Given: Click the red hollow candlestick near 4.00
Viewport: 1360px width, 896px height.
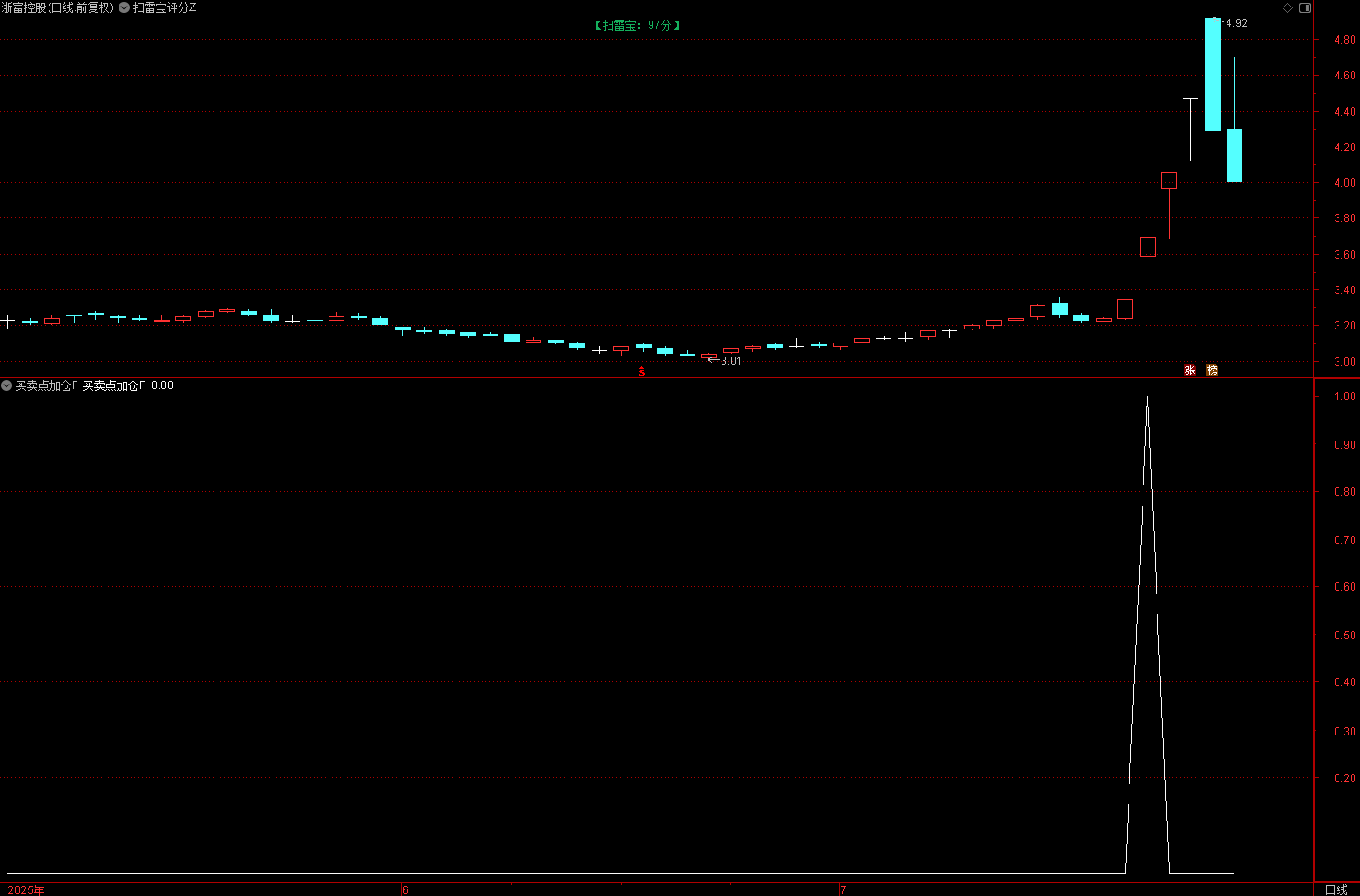Looking at the screenshot, I should pos(1169,180).
